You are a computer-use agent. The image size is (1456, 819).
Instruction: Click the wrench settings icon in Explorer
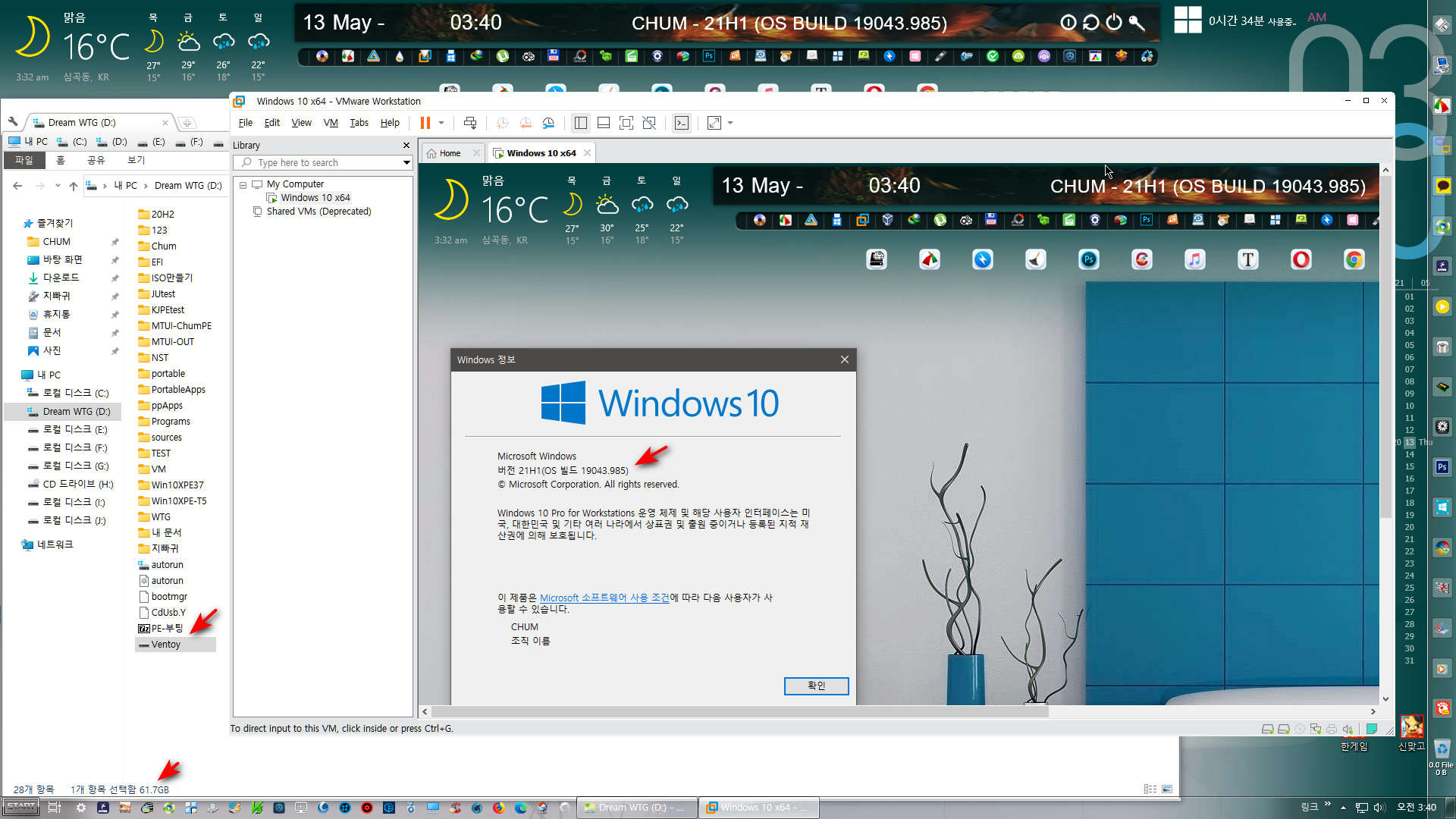[x=13, y=122]
